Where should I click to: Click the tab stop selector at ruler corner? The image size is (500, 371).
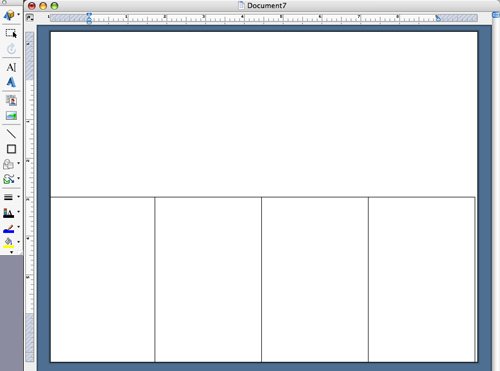[30, 18]
